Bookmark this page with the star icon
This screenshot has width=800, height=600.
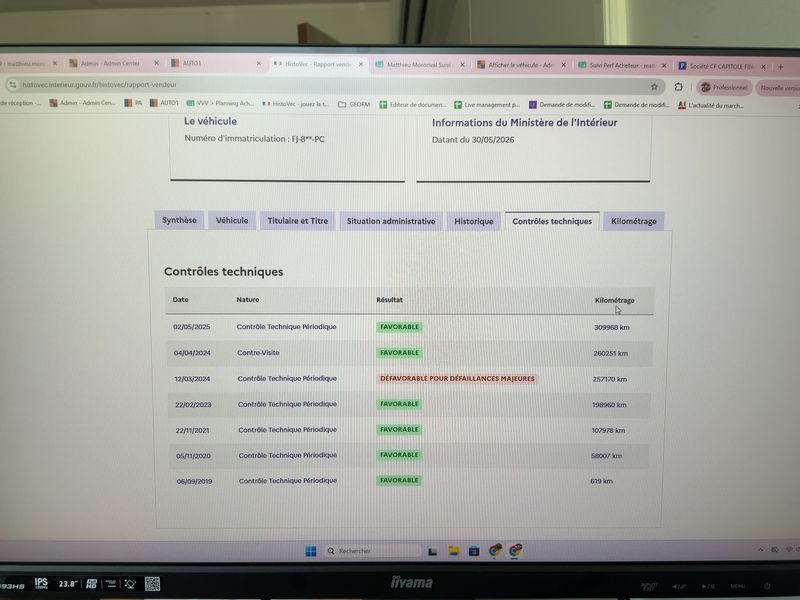654,87
